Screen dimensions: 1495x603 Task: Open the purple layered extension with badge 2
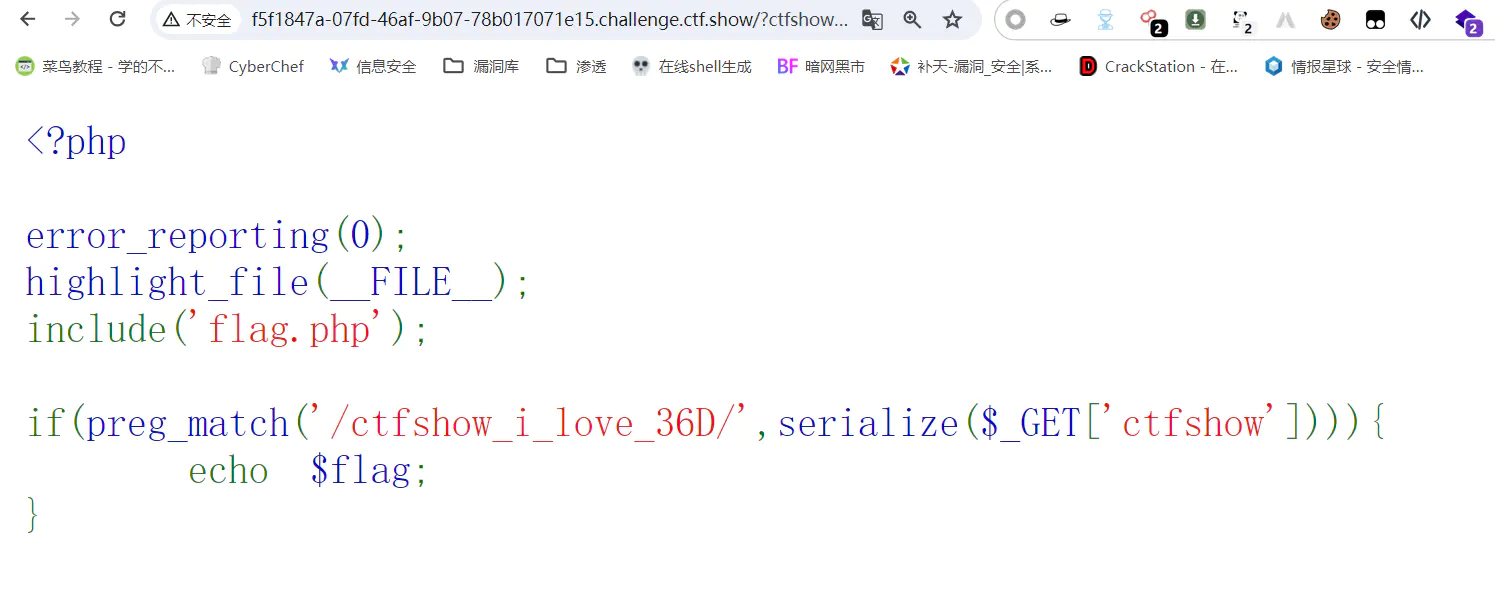coord(1467,21)
